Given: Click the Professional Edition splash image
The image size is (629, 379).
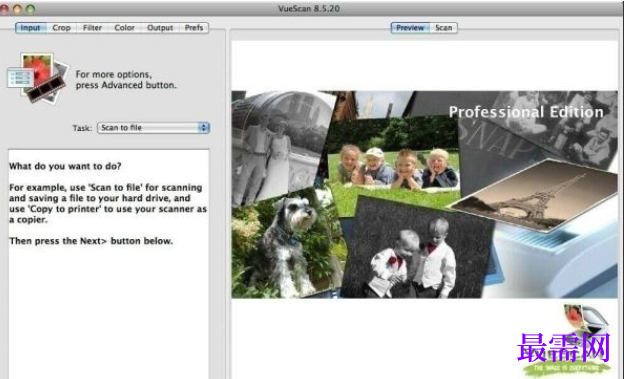Looking at the screenshot, I should [x=424, y=195].
